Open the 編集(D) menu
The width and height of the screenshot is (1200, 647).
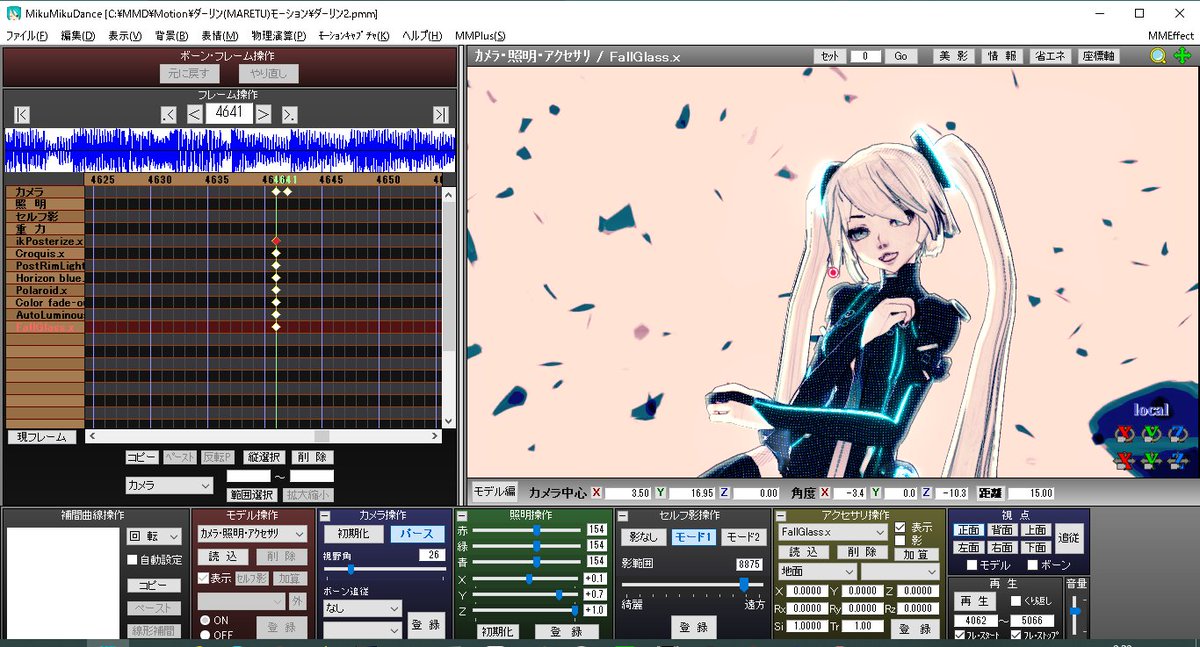point(78,36)
